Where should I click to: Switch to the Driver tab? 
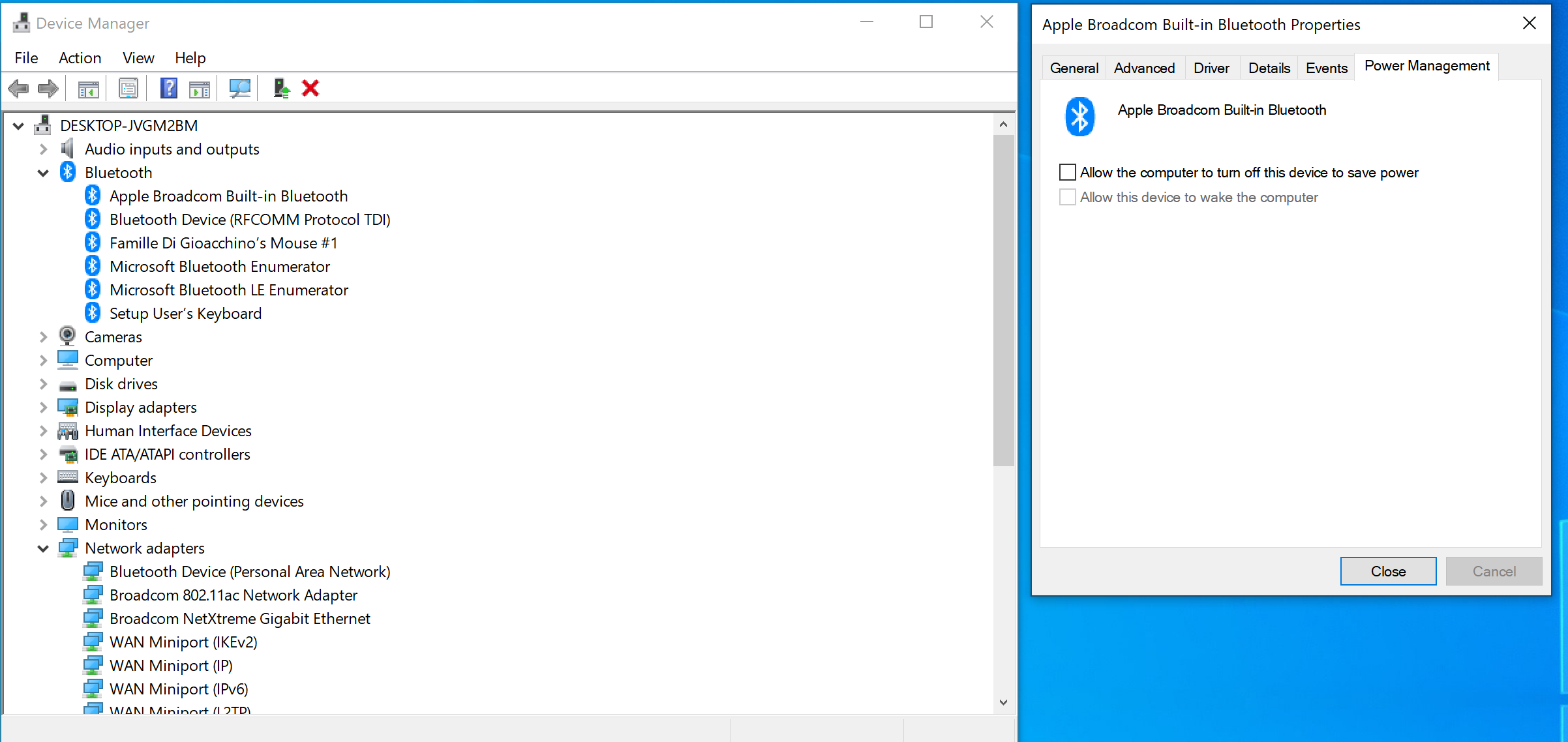click(1211, 68)
